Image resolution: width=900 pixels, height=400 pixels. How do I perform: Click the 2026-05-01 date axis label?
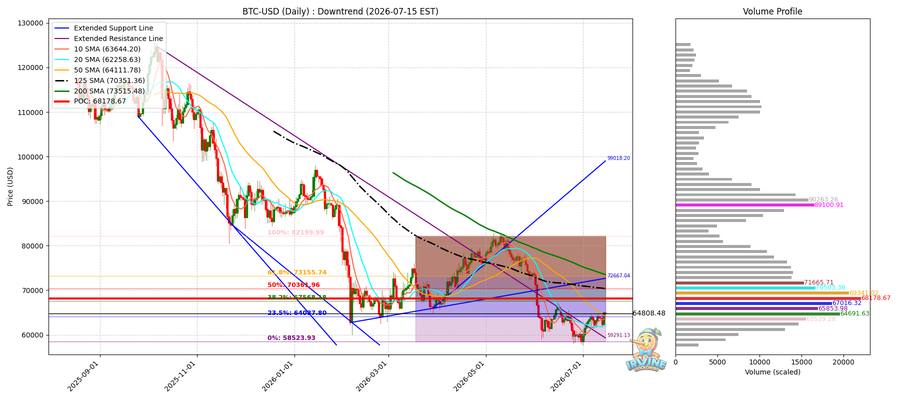tap(472, 376)
